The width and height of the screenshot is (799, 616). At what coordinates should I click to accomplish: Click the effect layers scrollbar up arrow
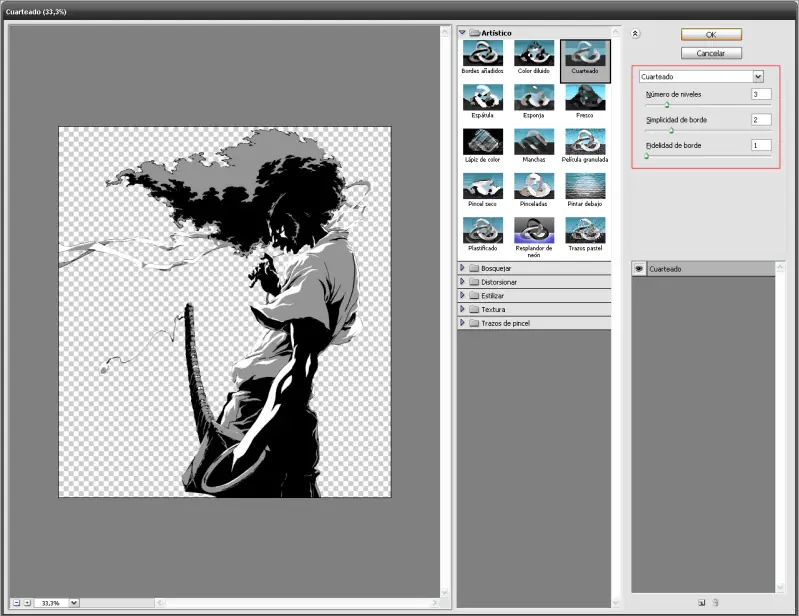(x=780, y=267)
